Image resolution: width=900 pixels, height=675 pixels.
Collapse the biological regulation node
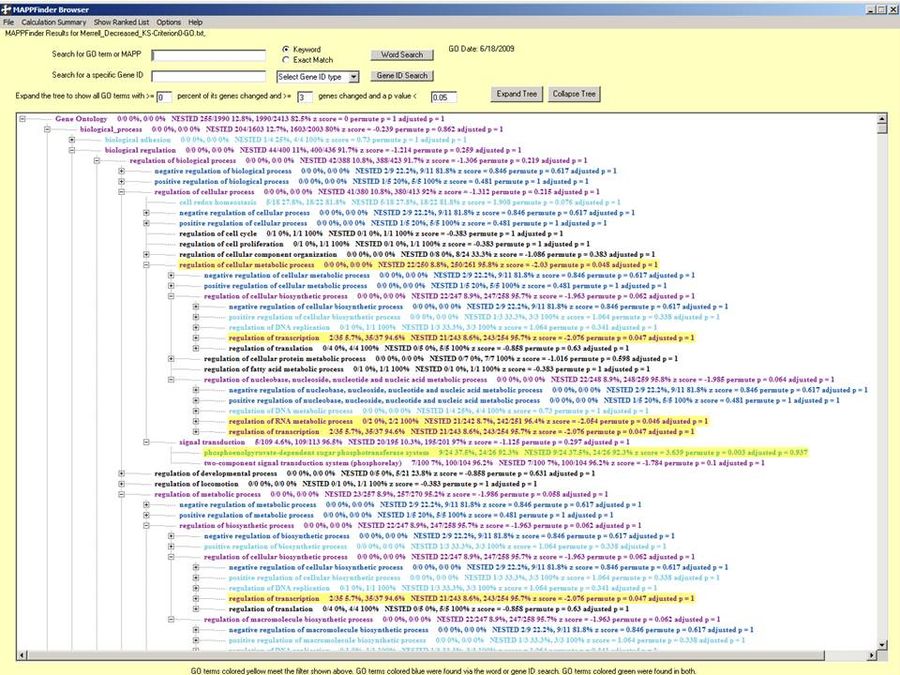coord(72,150)
